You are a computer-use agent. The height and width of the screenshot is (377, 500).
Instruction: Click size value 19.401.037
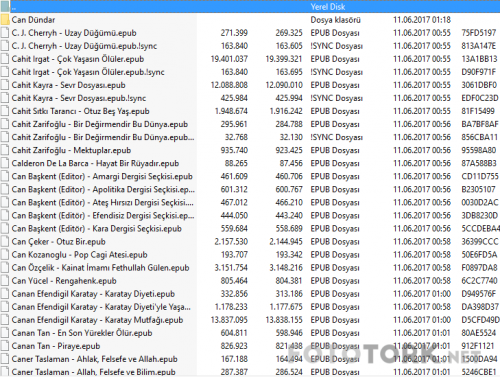tap(229, 59)
